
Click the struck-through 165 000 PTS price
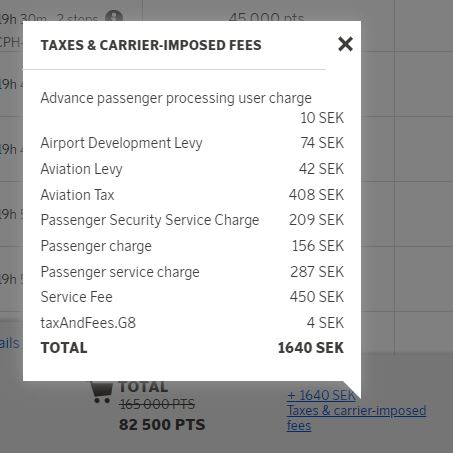pos(157,404)
